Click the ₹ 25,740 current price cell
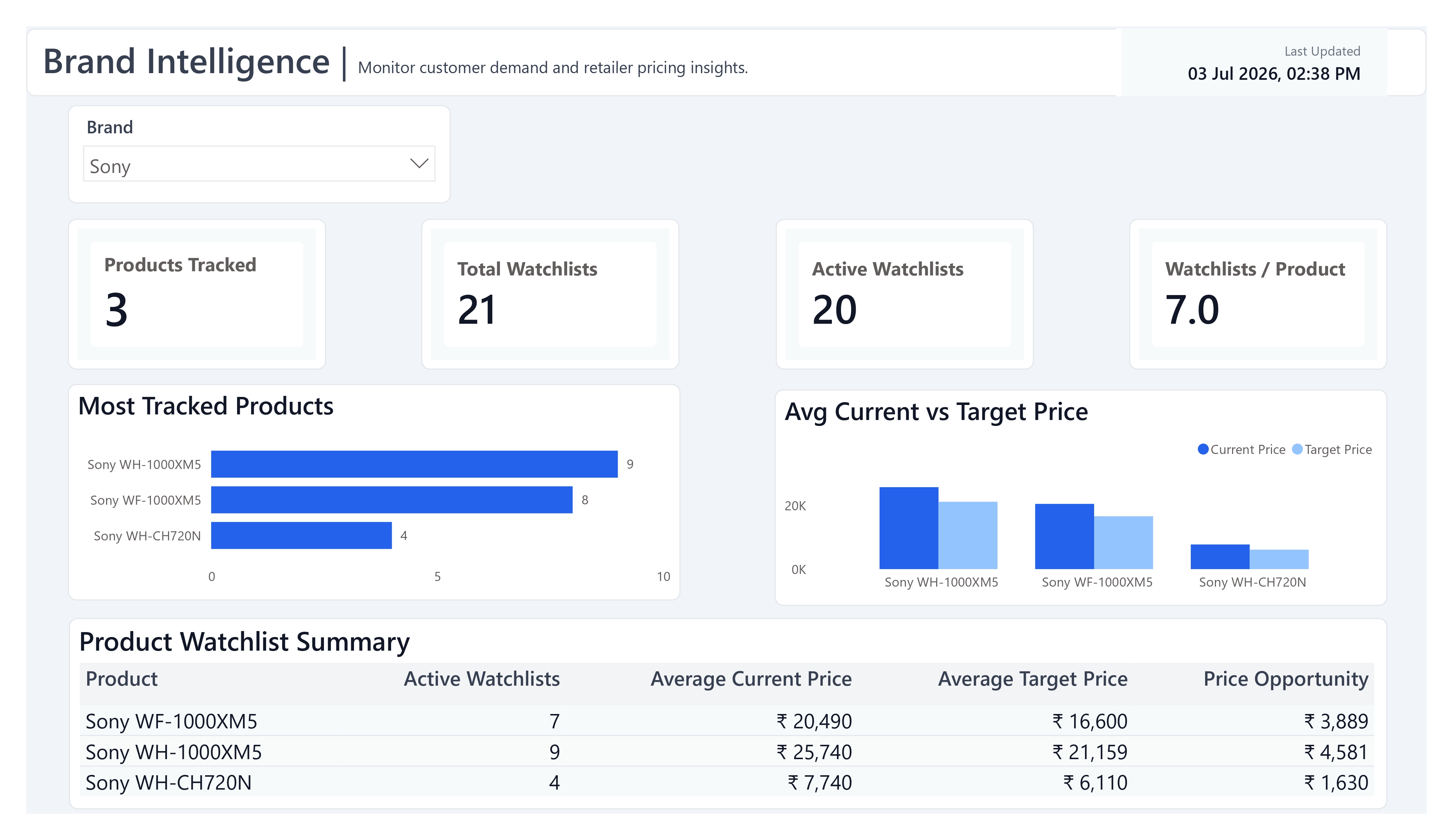Image resolution: width=1453 pixels, height=840 pixels. (x=814, y=752)
